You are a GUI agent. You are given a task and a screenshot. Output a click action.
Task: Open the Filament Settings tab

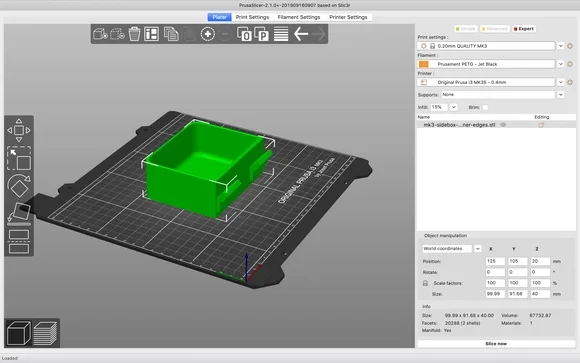coord(299,17)
